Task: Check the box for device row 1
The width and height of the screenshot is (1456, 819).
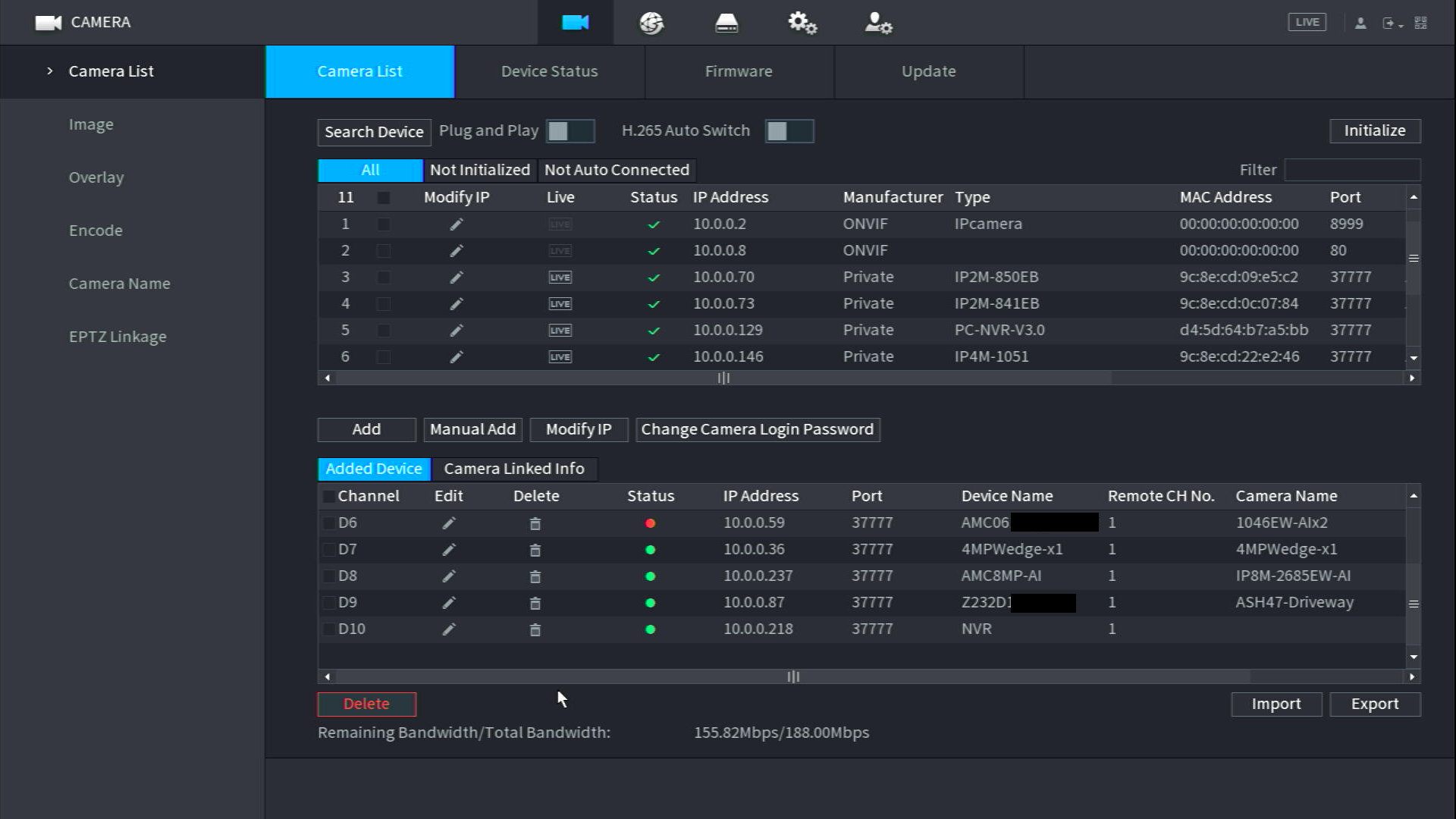Action: point(384,224)
